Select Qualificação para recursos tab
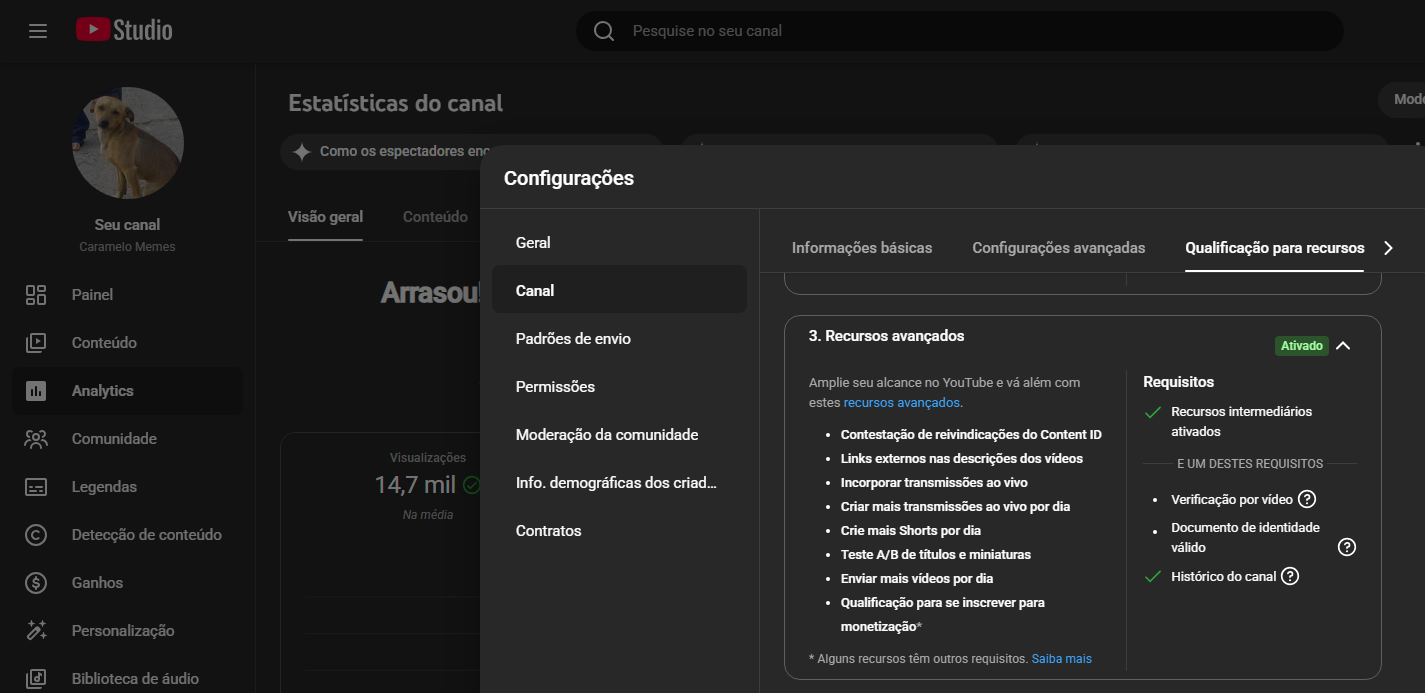 pyautogui.click(x=1274, y=248)
